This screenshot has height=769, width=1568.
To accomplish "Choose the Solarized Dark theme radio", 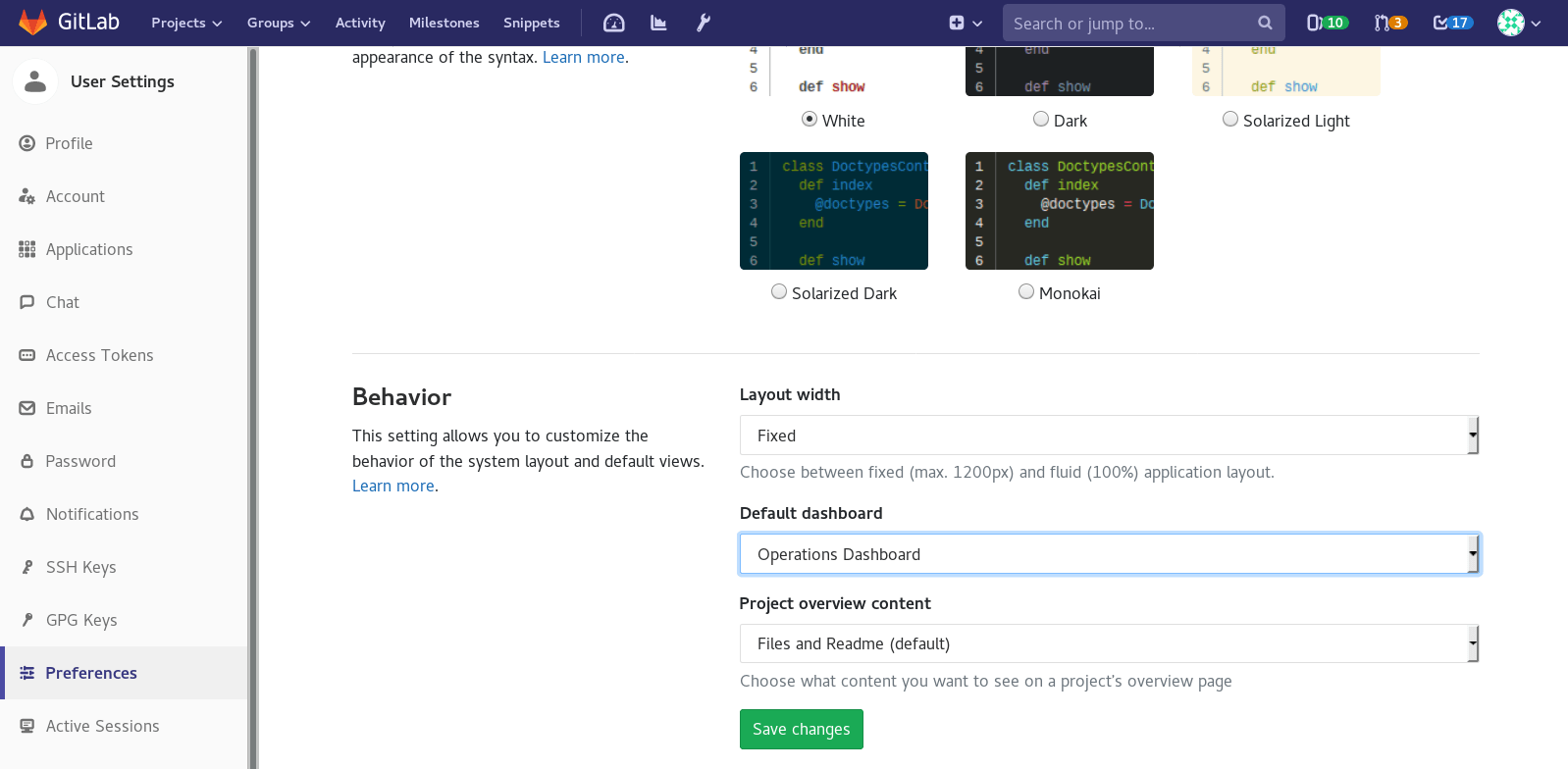I will pyautogui.click(x=779, y=292).
